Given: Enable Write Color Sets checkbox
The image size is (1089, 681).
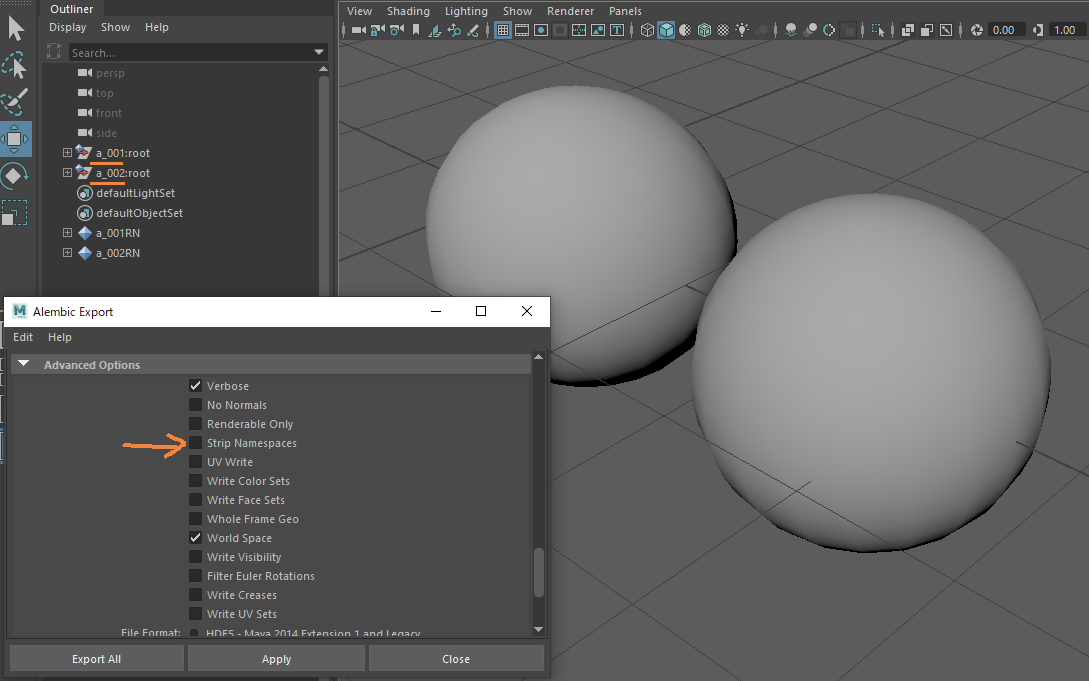Looking at the screenshot, I should 195,480.
